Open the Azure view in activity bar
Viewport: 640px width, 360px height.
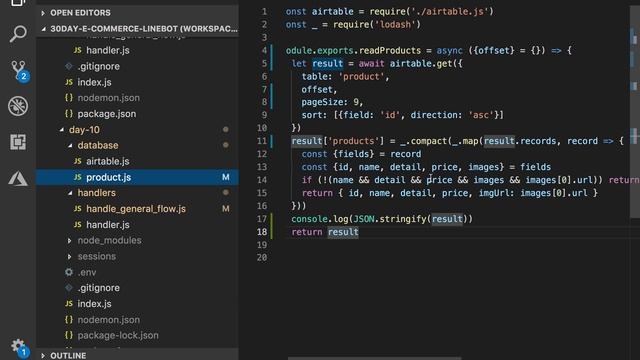point(18,178)
